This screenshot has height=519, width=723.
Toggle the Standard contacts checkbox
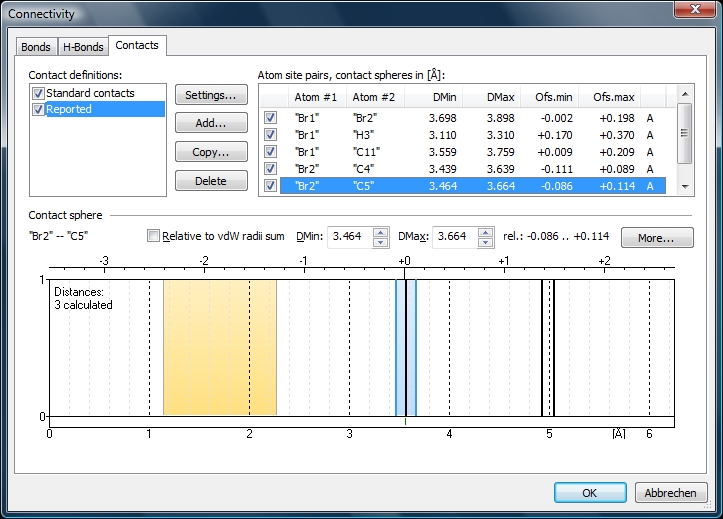38,93
